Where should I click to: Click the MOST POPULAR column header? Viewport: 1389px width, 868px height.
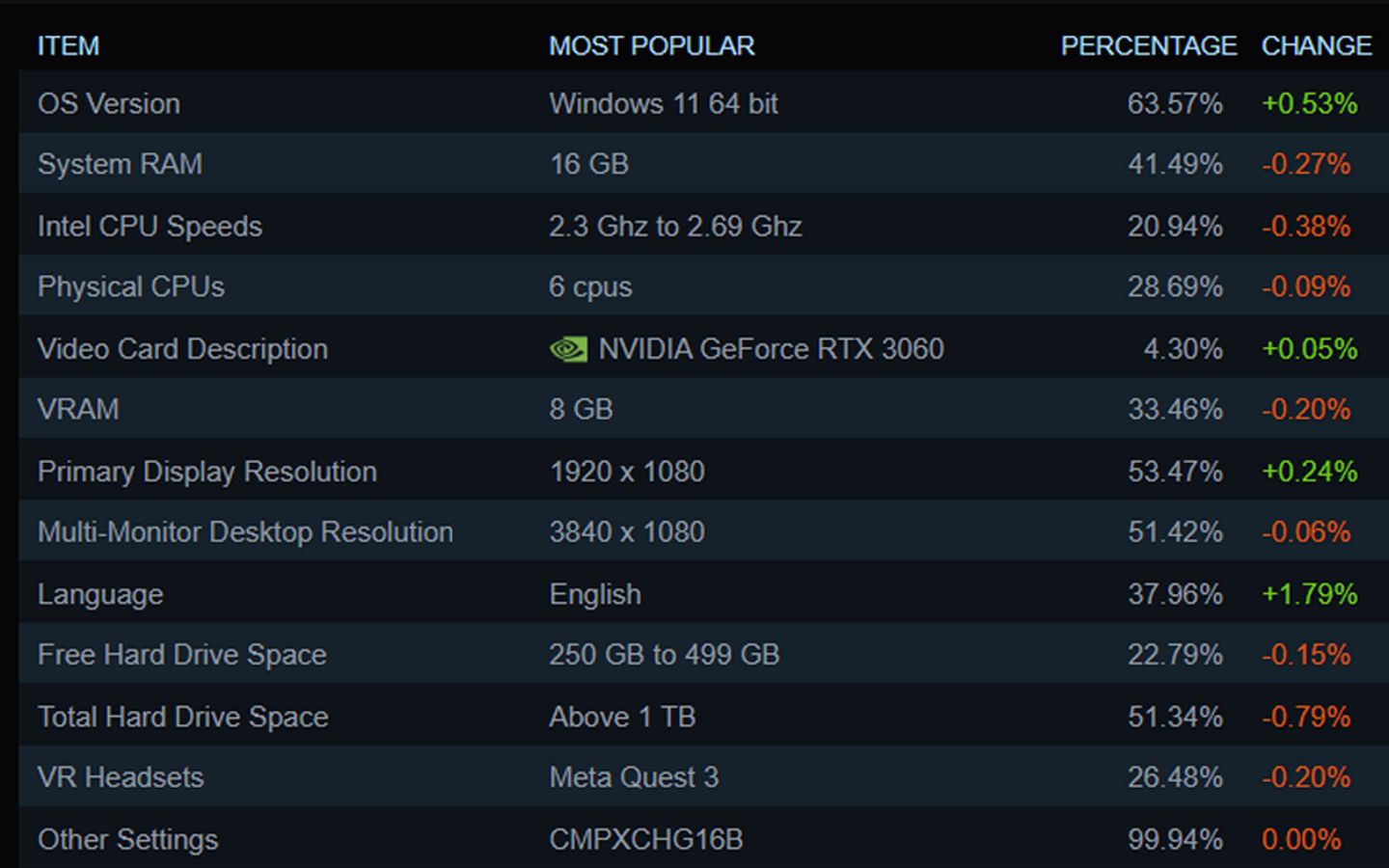[652, 45]
